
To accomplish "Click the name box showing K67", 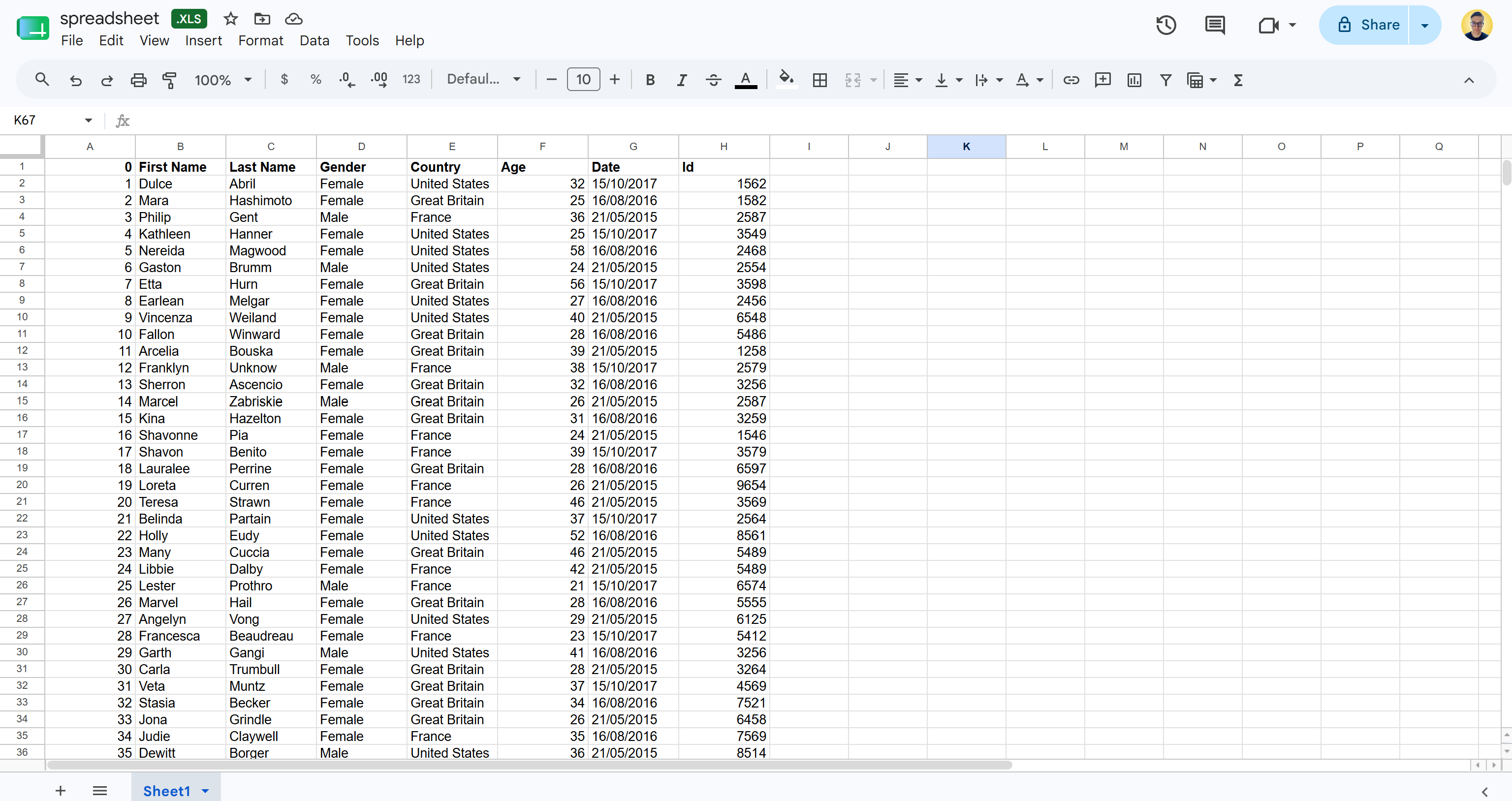I will tap(53, 120).
